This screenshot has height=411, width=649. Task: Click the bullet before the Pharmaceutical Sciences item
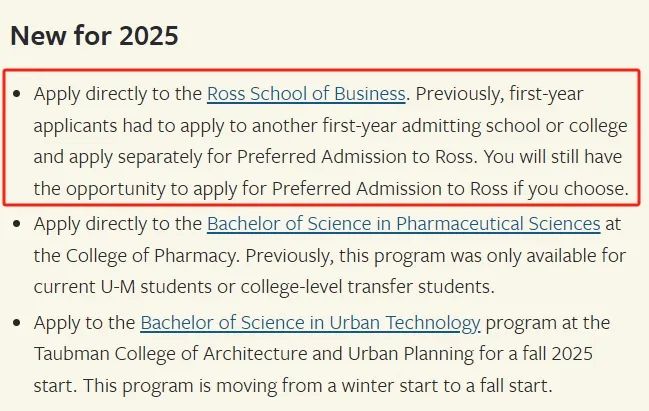(17, 224)
